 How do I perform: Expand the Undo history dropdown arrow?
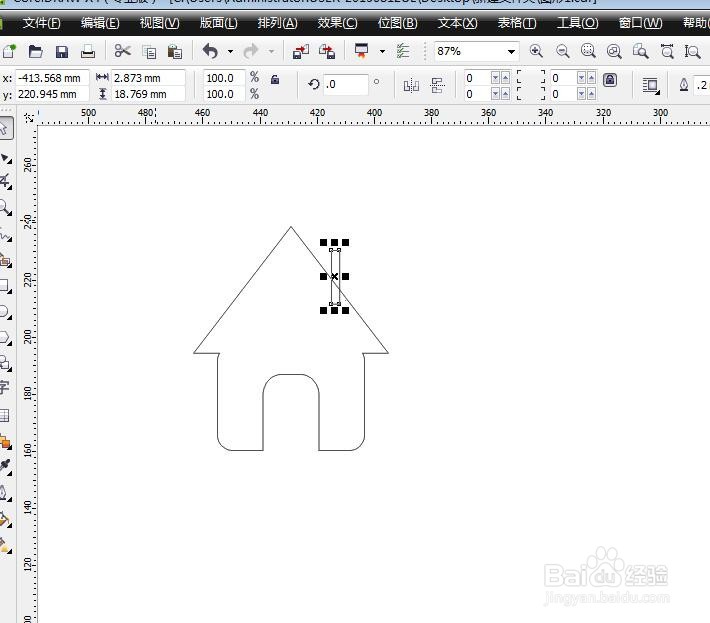[x=230, y=52]
